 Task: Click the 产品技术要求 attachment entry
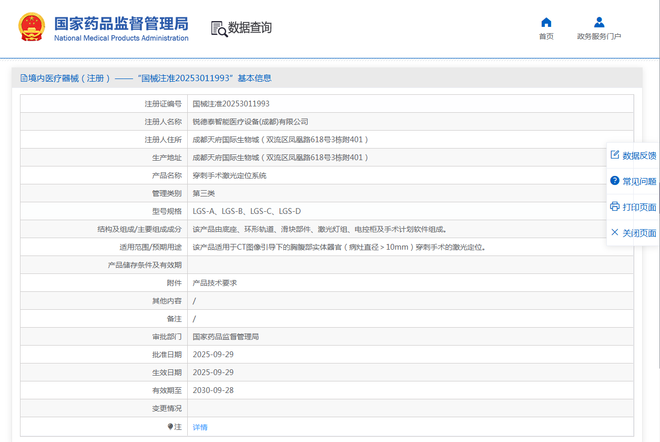click(x=215, y=283)
